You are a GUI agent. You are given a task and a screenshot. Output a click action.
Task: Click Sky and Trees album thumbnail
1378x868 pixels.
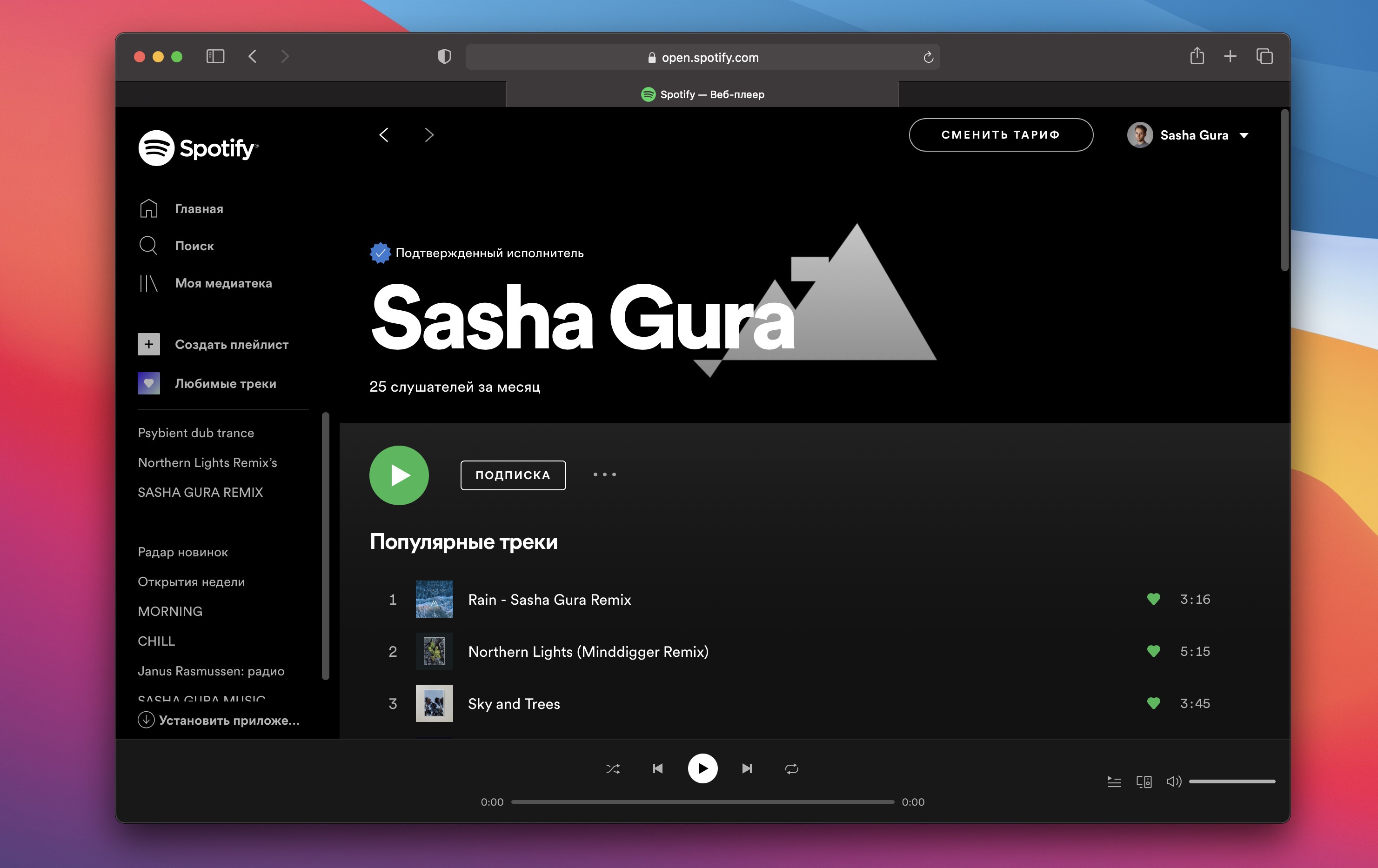pyautogui.click(x=435, y=704)
